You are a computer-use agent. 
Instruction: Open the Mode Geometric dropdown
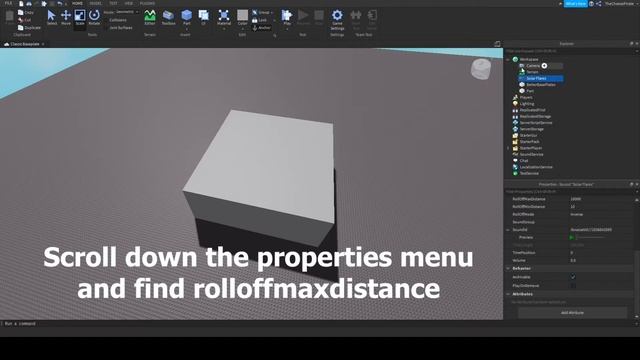(127, 12)
